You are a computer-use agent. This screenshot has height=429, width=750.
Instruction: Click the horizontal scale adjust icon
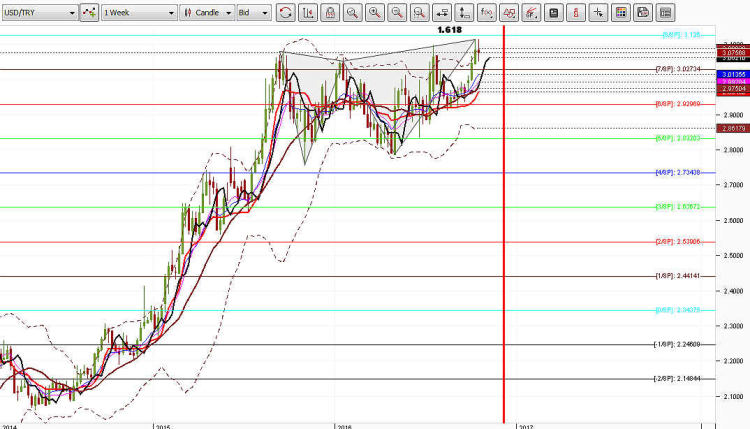point(440,12)
